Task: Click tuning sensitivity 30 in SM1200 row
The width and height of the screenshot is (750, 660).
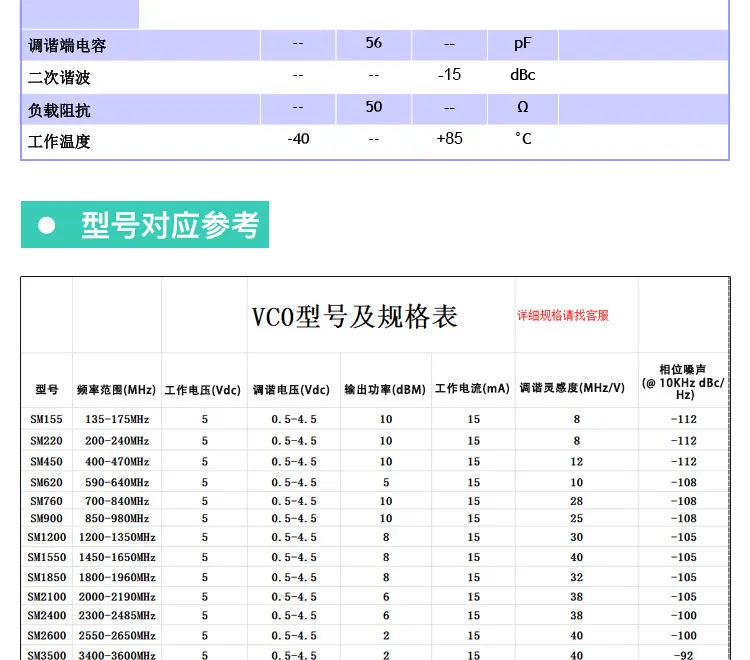Action: (x=576, y=538)
